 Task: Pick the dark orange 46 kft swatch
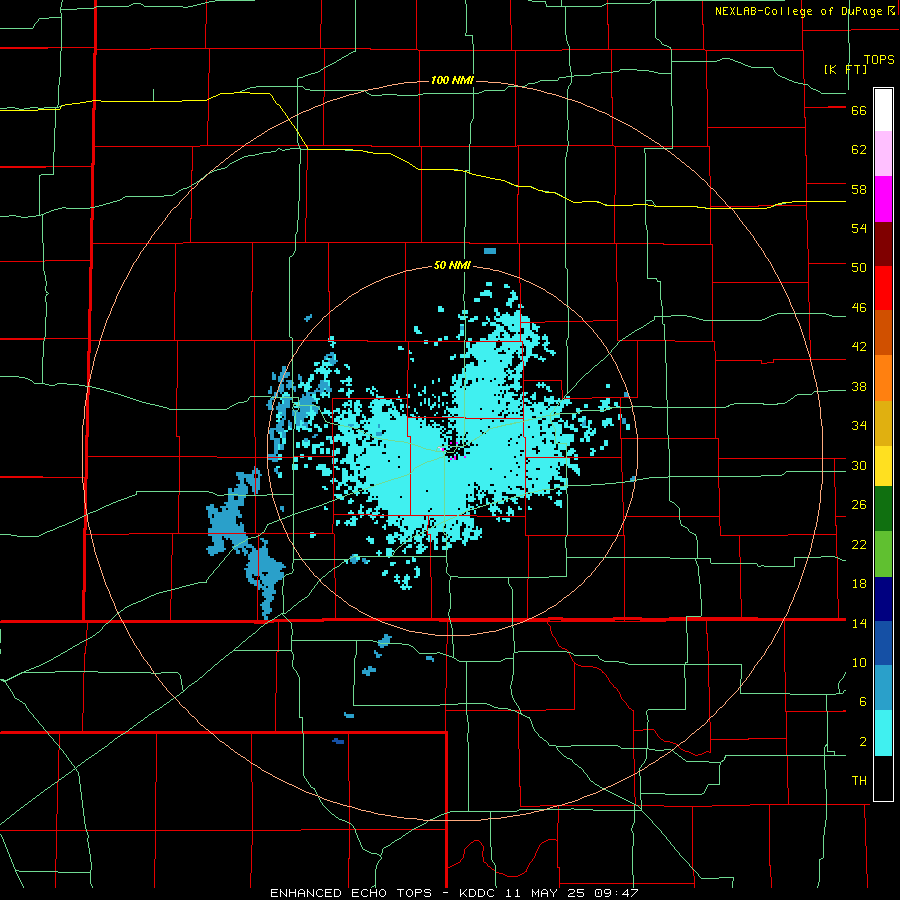coord(883,333)
